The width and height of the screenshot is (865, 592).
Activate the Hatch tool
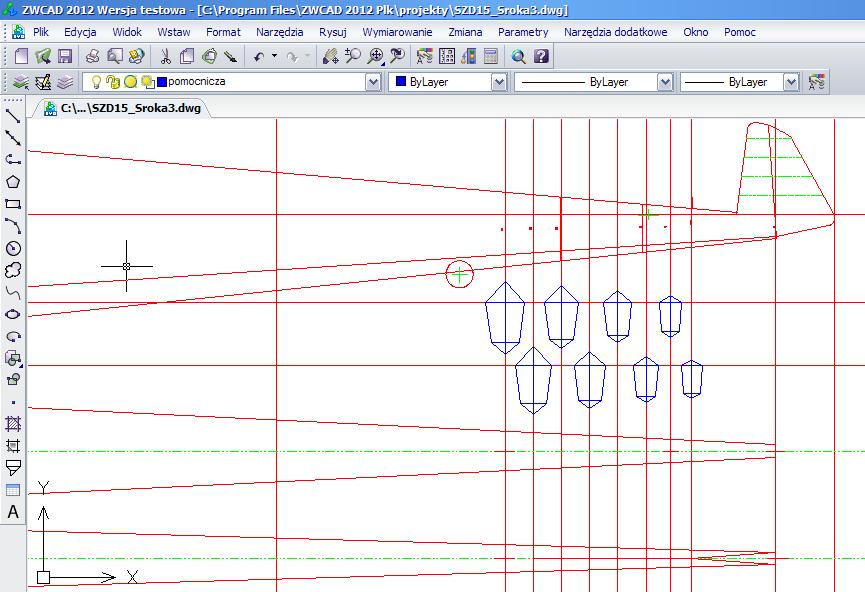[13, 424]
